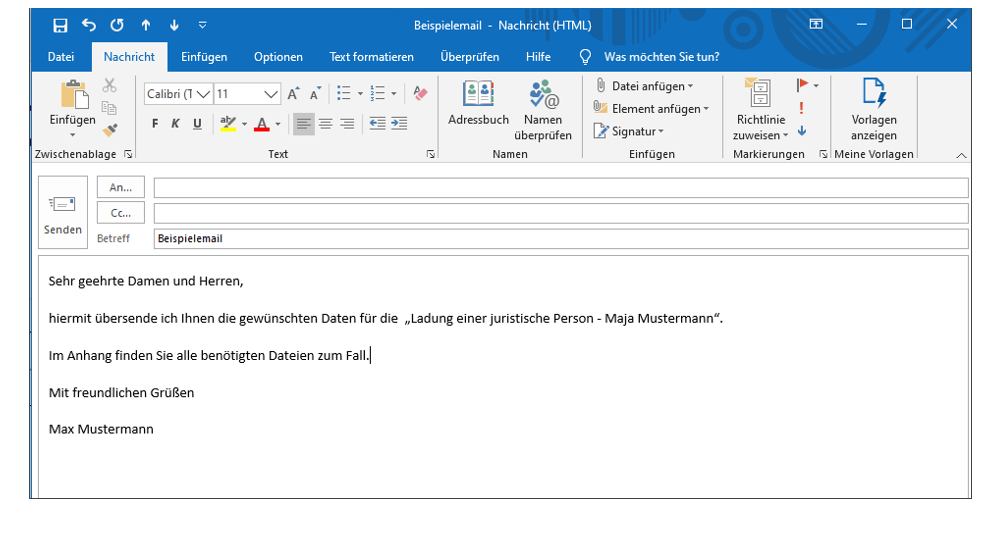The height and width of the screenshot is (541, 1006).
Task: Click the Senden button
Action: pos(63,213)
